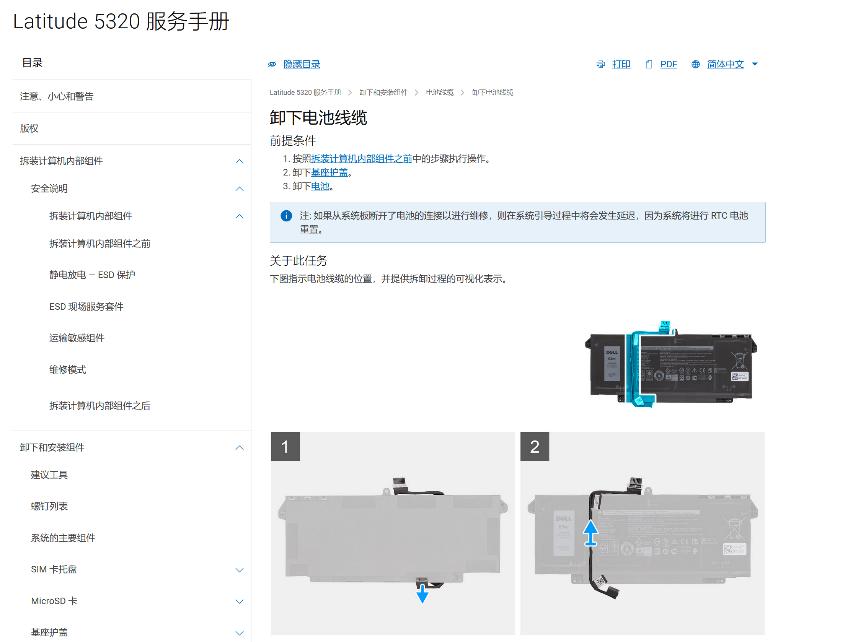The width and height of the screenshot is (866, 642).
Task: Click the eye icon next to 隐藏目录
Action: click(271, 63)
